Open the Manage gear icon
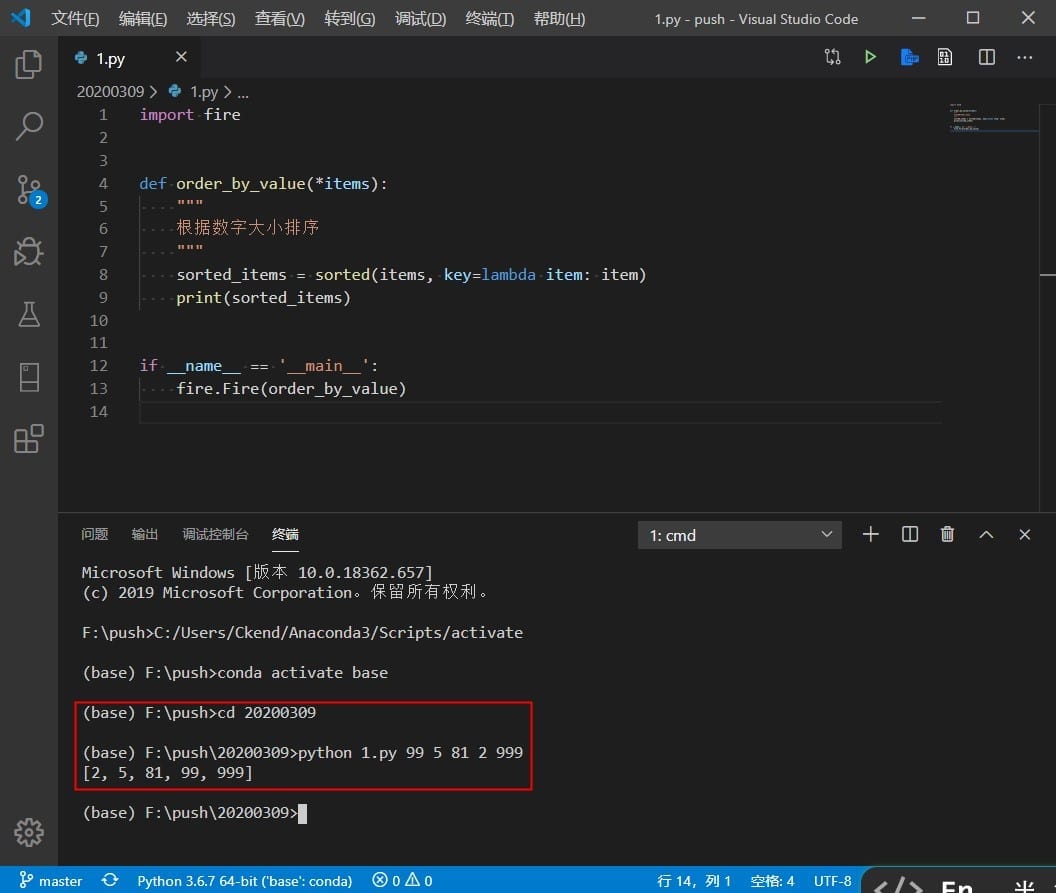The width and height of the screenshot is (1056, 893). [x=28, y=831]
